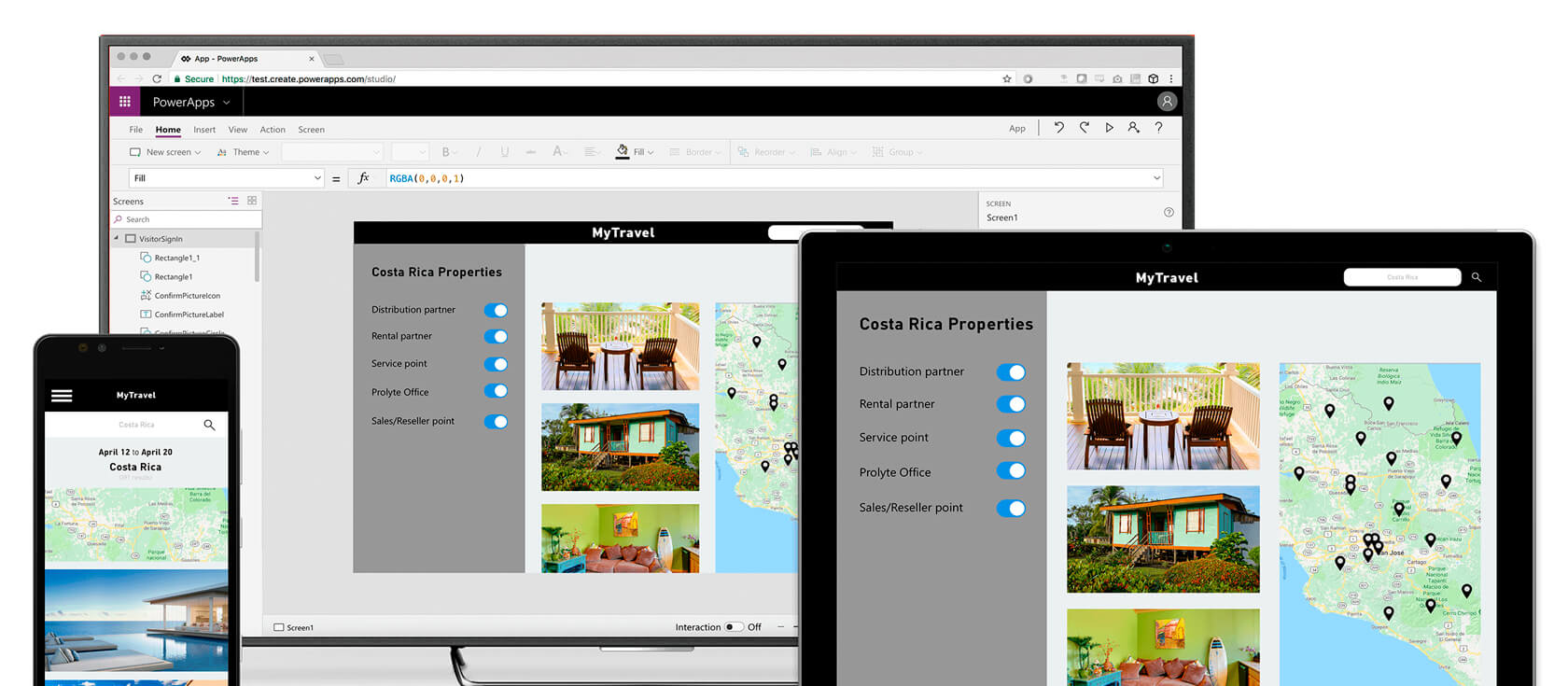
Task: Click the user account avatar icon
Action: (x=1167, y=102)
